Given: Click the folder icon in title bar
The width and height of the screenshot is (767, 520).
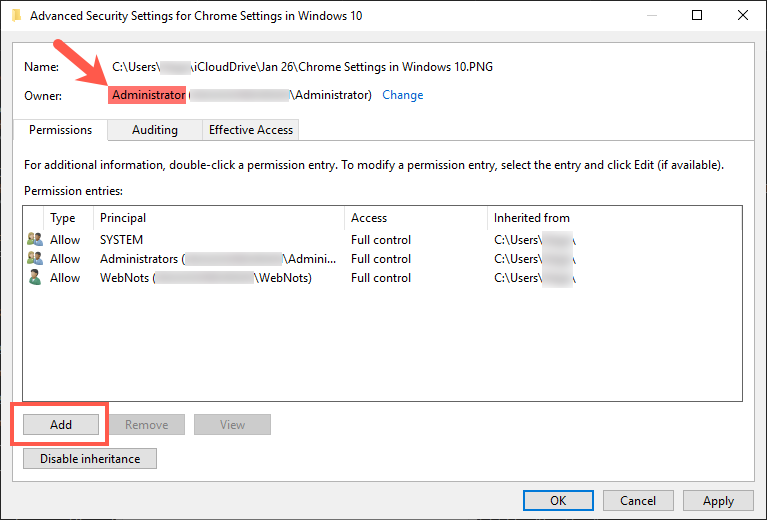Looking at the screenshot, I should (13, 16).
